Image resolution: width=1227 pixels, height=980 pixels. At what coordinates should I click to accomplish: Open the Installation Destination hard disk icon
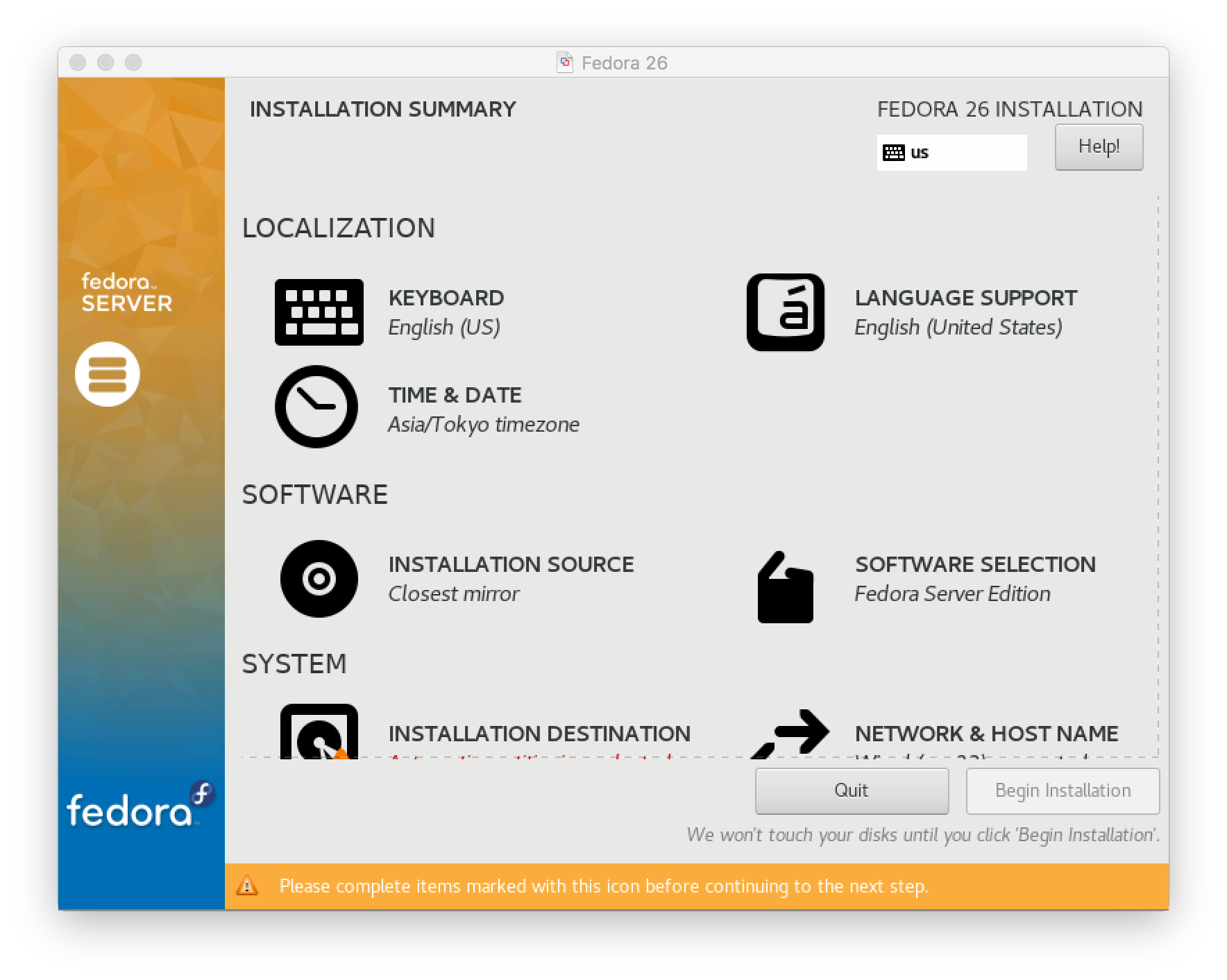pyautogui.click(x=319, y=731)
